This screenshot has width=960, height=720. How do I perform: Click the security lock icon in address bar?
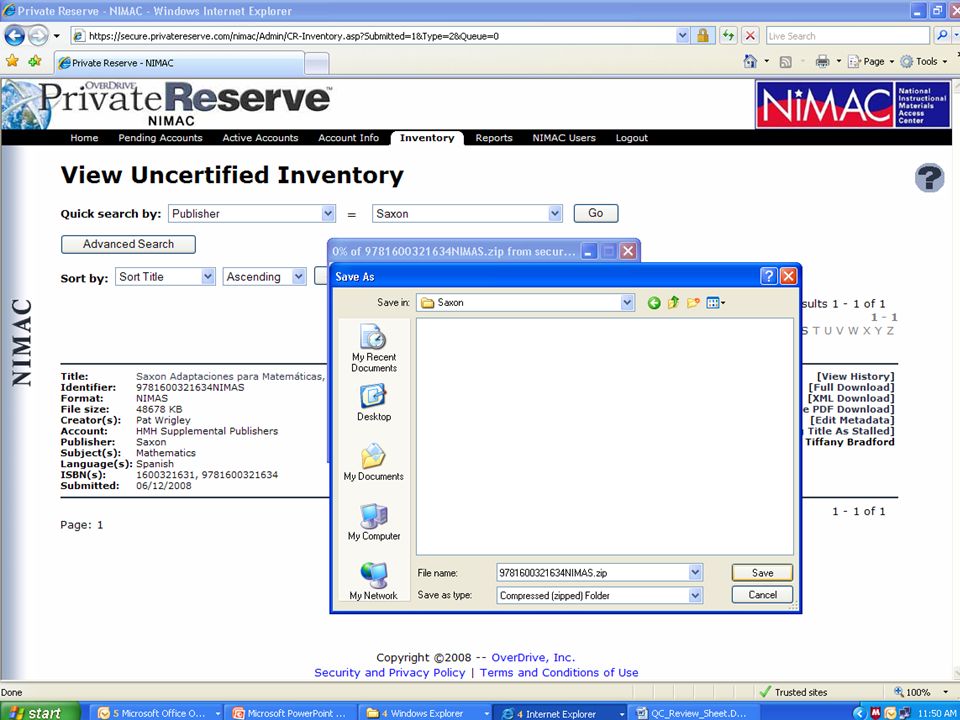pyautogui.click(x=703, y=36)
